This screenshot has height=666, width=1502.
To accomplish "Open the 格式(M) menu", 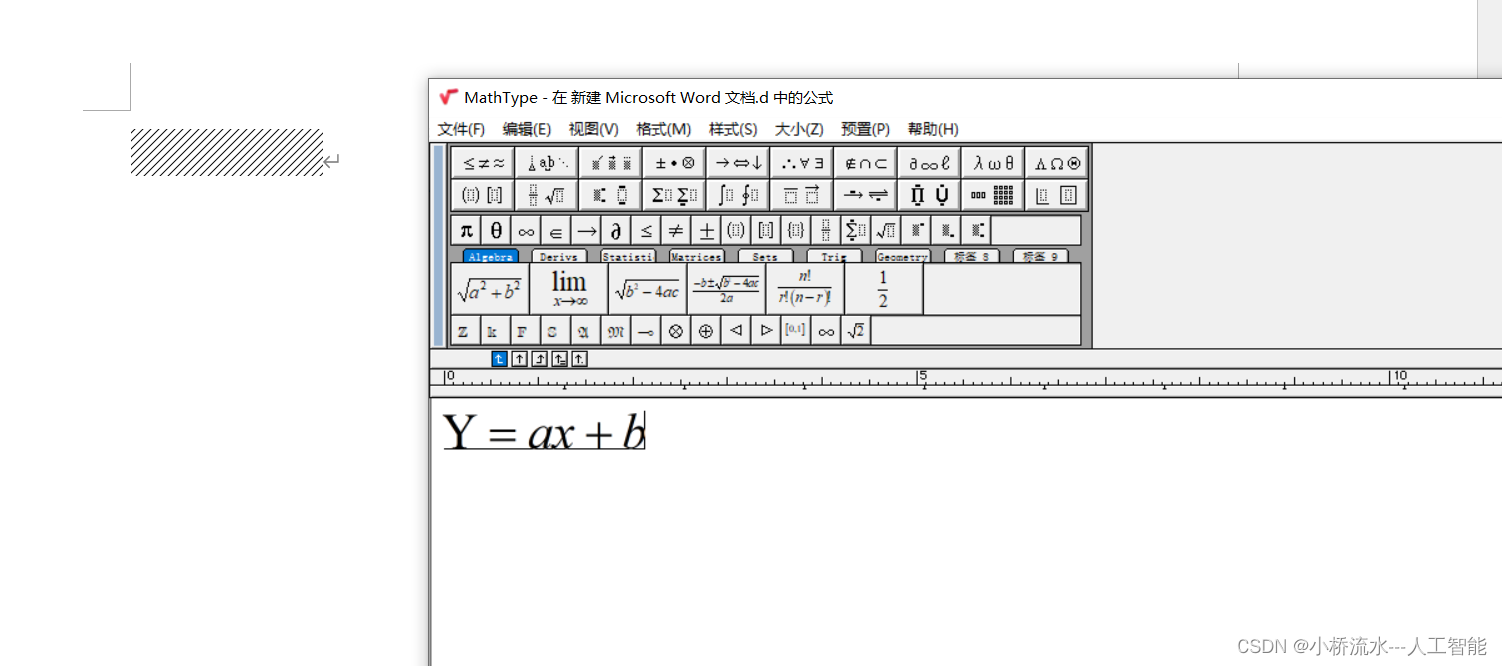I will pyautogui.click(x=664, y=129).
